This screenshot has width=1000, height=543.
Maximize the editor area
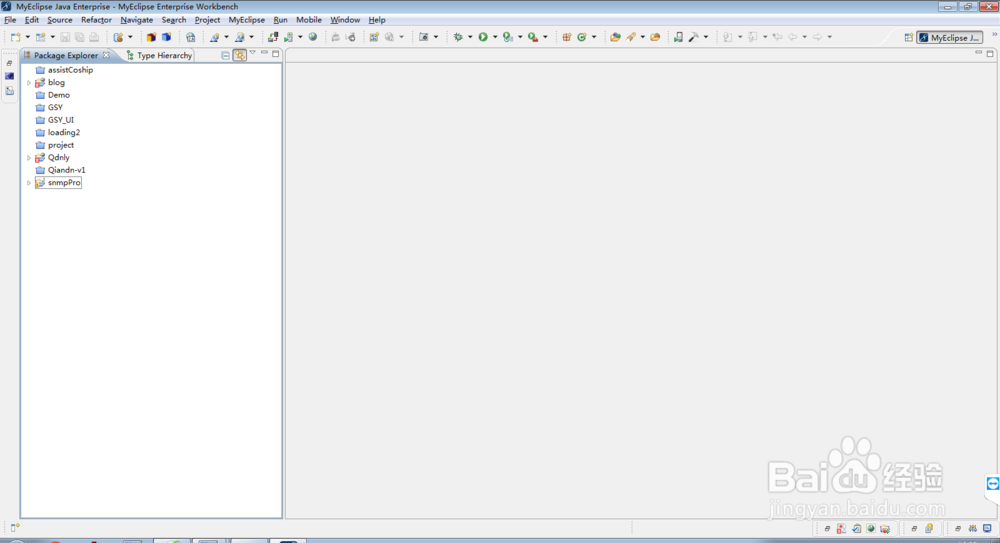click(x=990, y=54)
